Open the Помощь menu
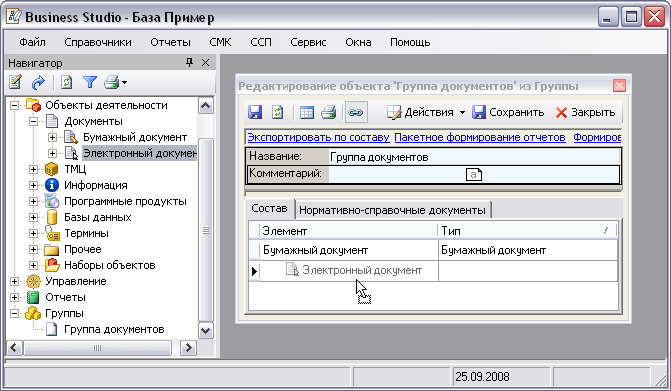Viewport: 671px width, 391px height. tap(410, 42)
